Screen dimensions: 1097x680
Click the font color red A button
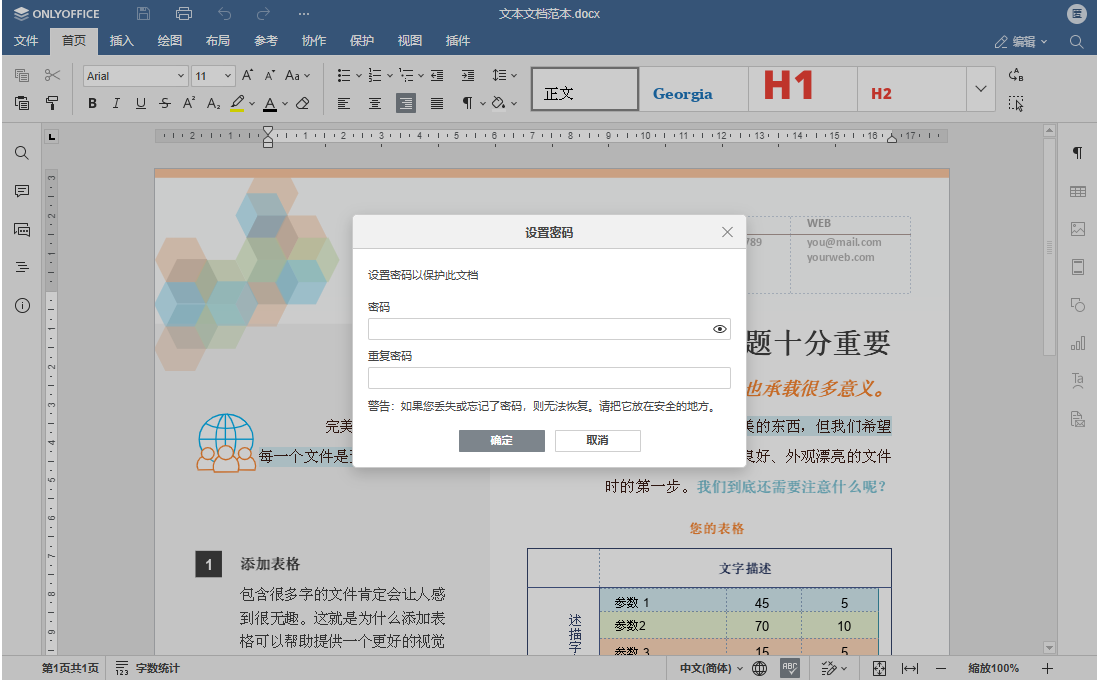(x=270, y=104)
